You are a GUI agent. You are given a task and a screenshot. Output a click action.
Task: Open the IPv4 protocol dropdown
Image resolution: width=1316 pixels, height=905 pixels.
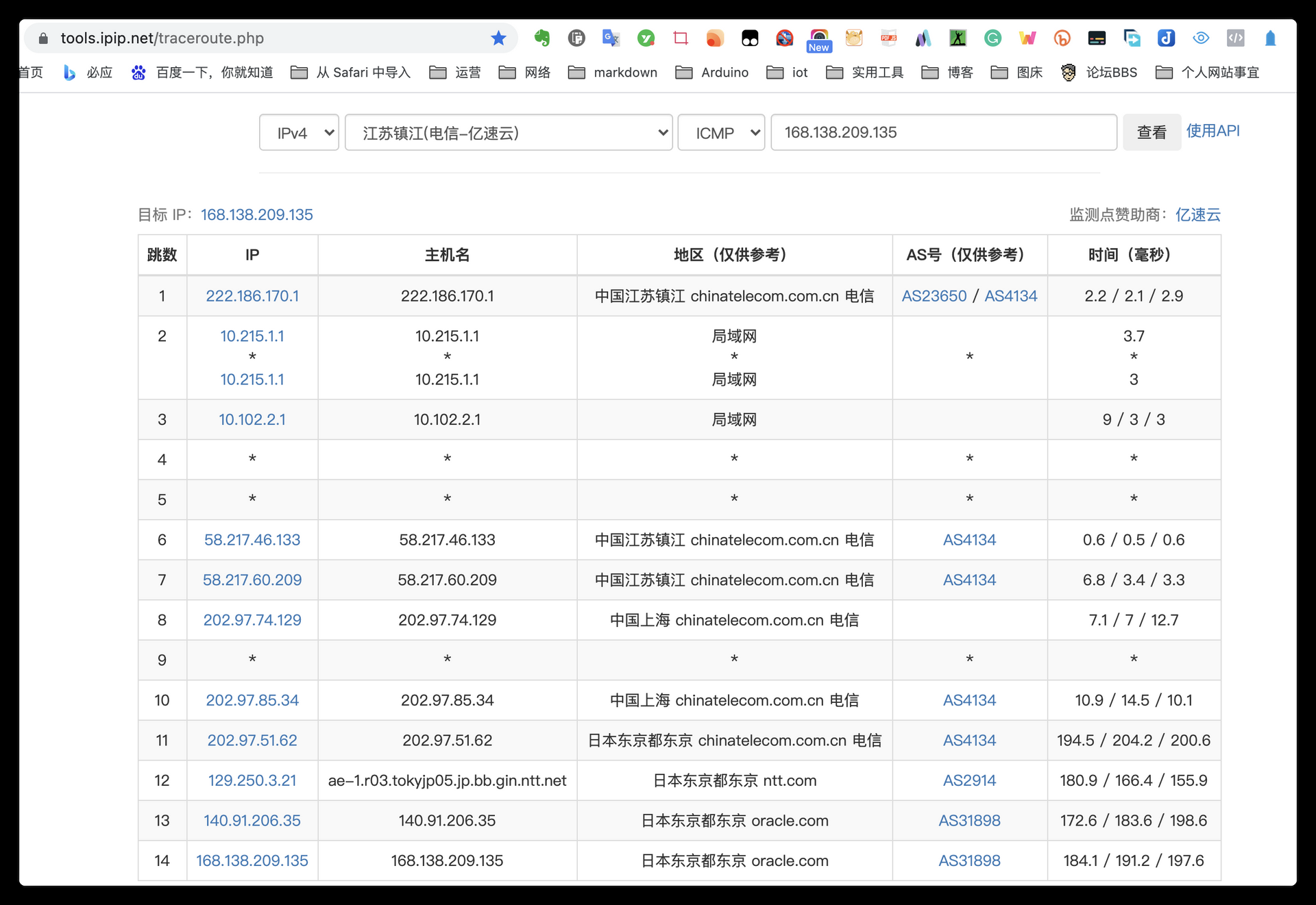[299, 132]
